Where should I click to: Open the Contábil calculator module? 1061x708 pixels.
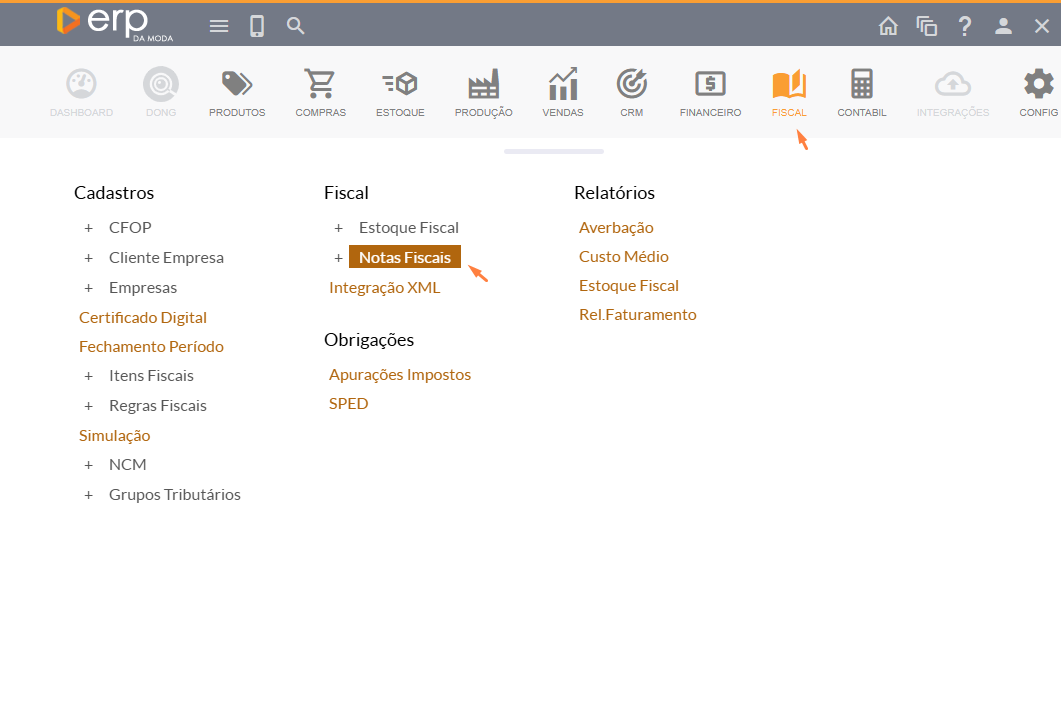point(861,85)
